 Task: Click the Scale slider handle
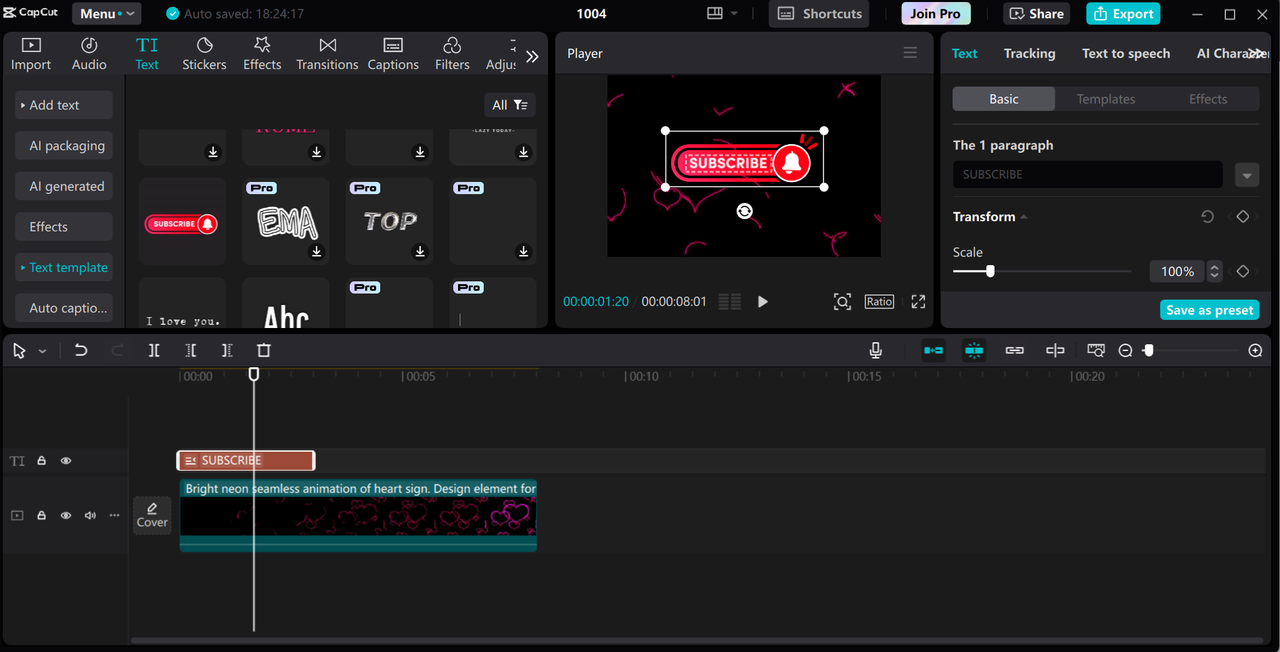990,271
